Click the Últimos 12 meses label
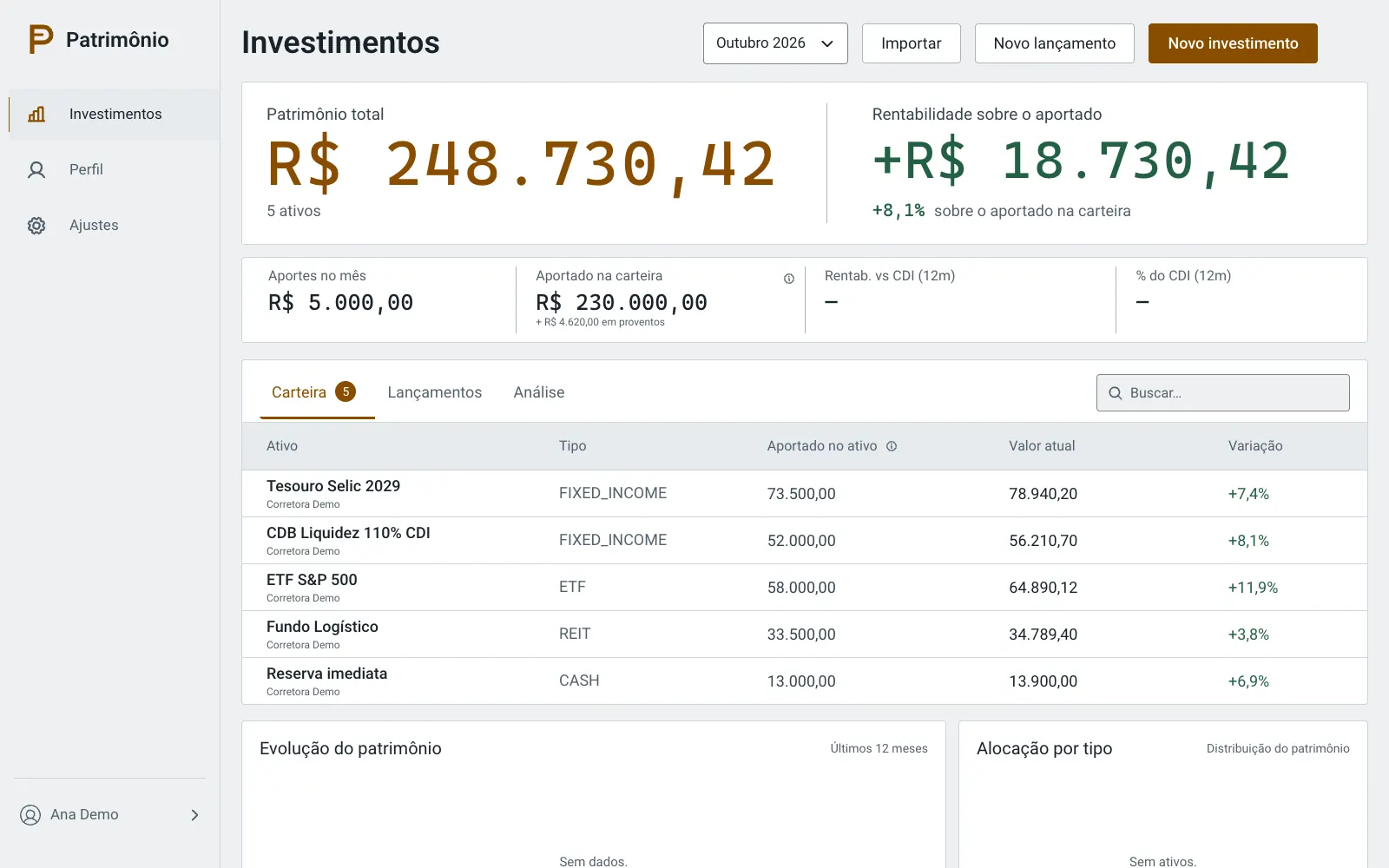 coord(879,748)
